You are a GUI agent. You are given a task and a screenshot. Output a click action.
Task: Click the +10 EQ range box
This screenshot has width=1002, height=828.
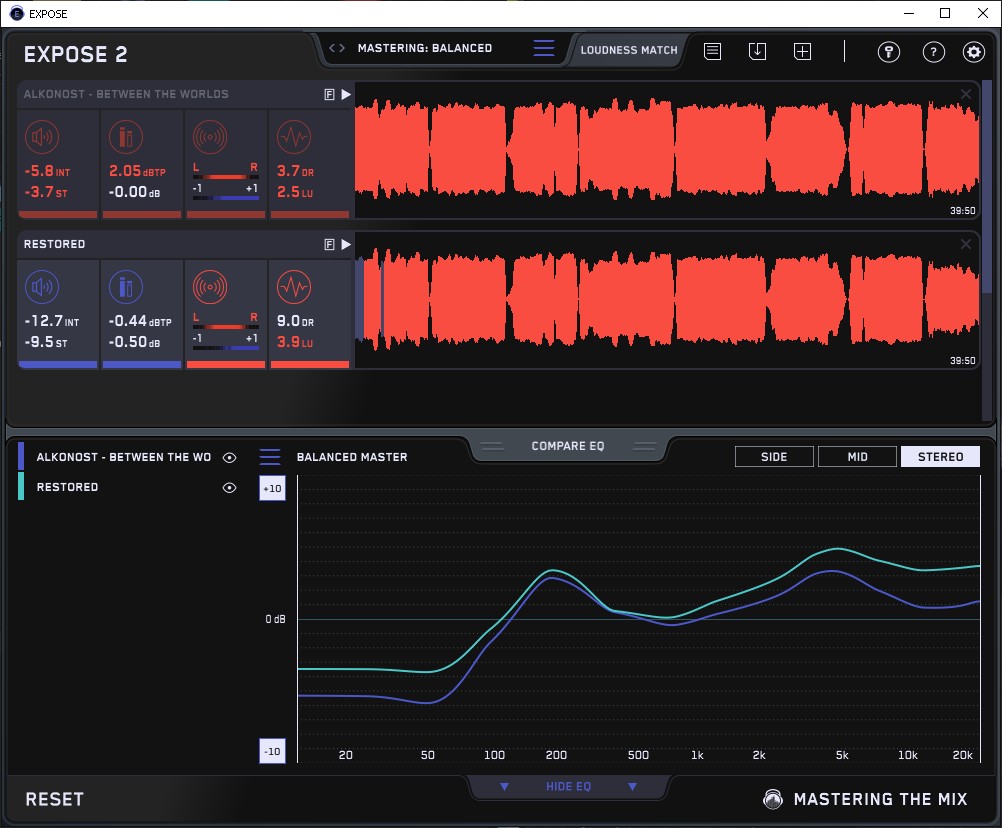coord(271,488)
